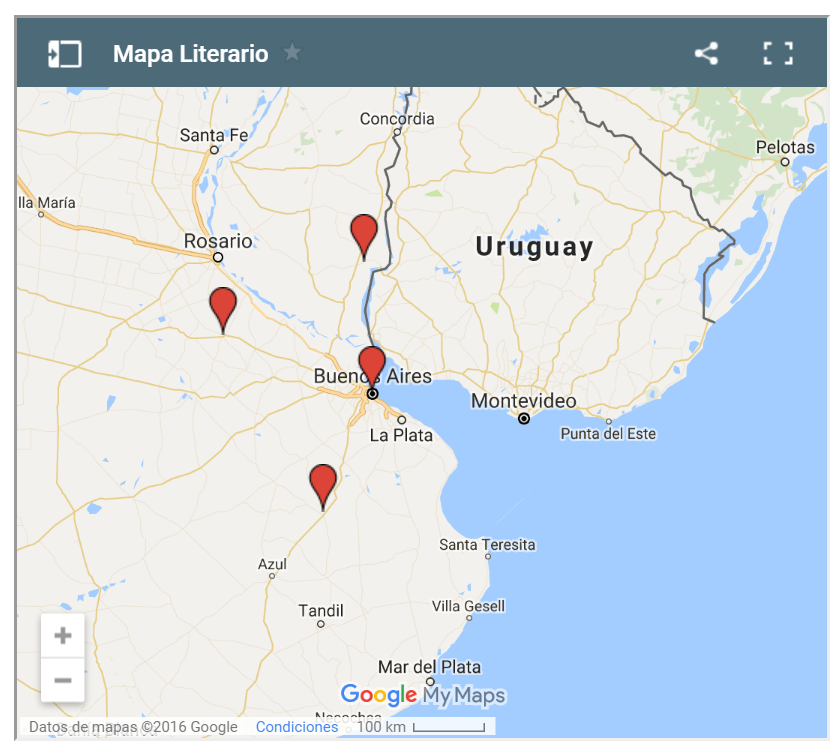The height and width of the screenshot is (751, 838).
Task: Click the Tandil city label
Action: point(321,610)
